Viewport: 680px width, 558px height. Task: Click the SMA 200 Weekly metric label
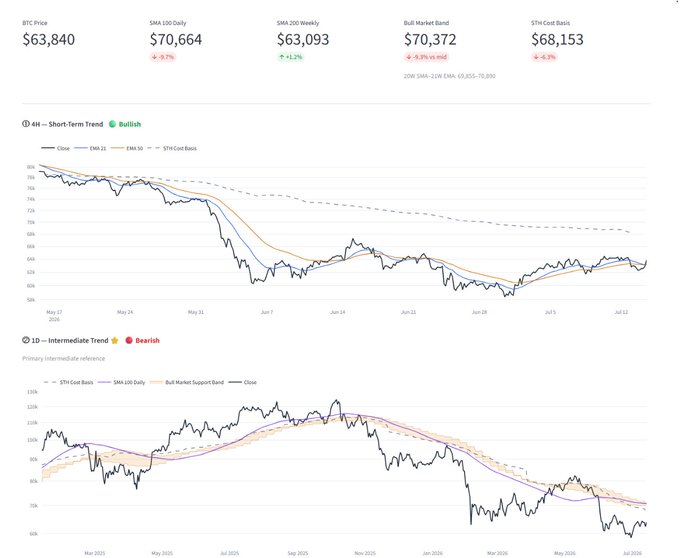pos(298,23)
